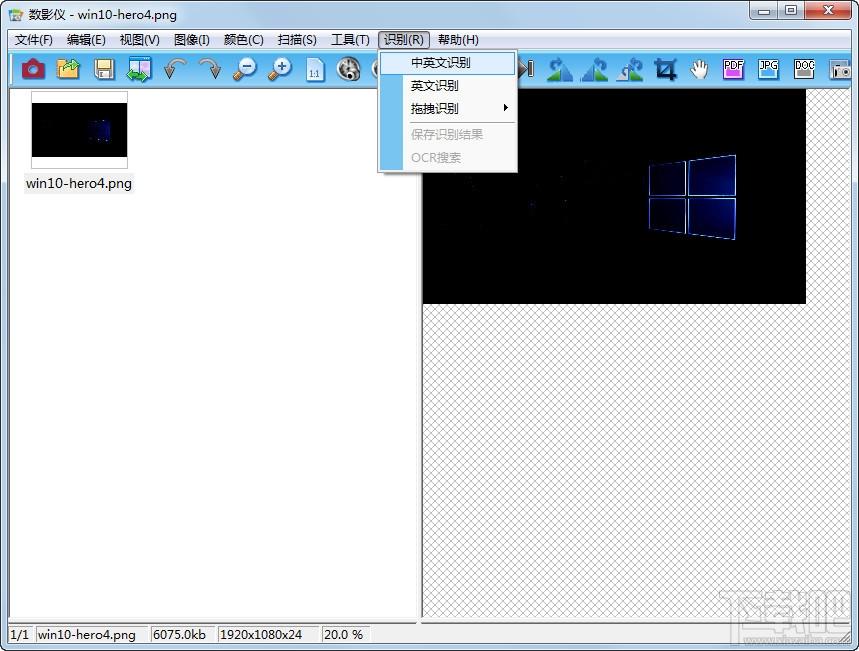Export to JPG via toolbar icon
The image size is (859, 651).
point(769,70)
